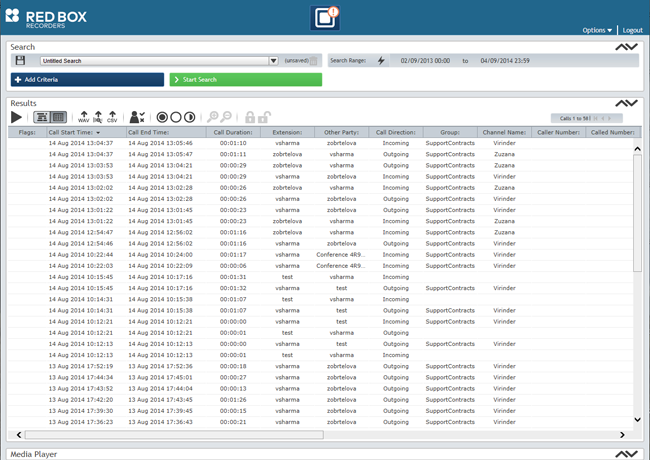Screen dimensions: 650x460
Task: Export selected calls as WAV
Action: [84, 117]
